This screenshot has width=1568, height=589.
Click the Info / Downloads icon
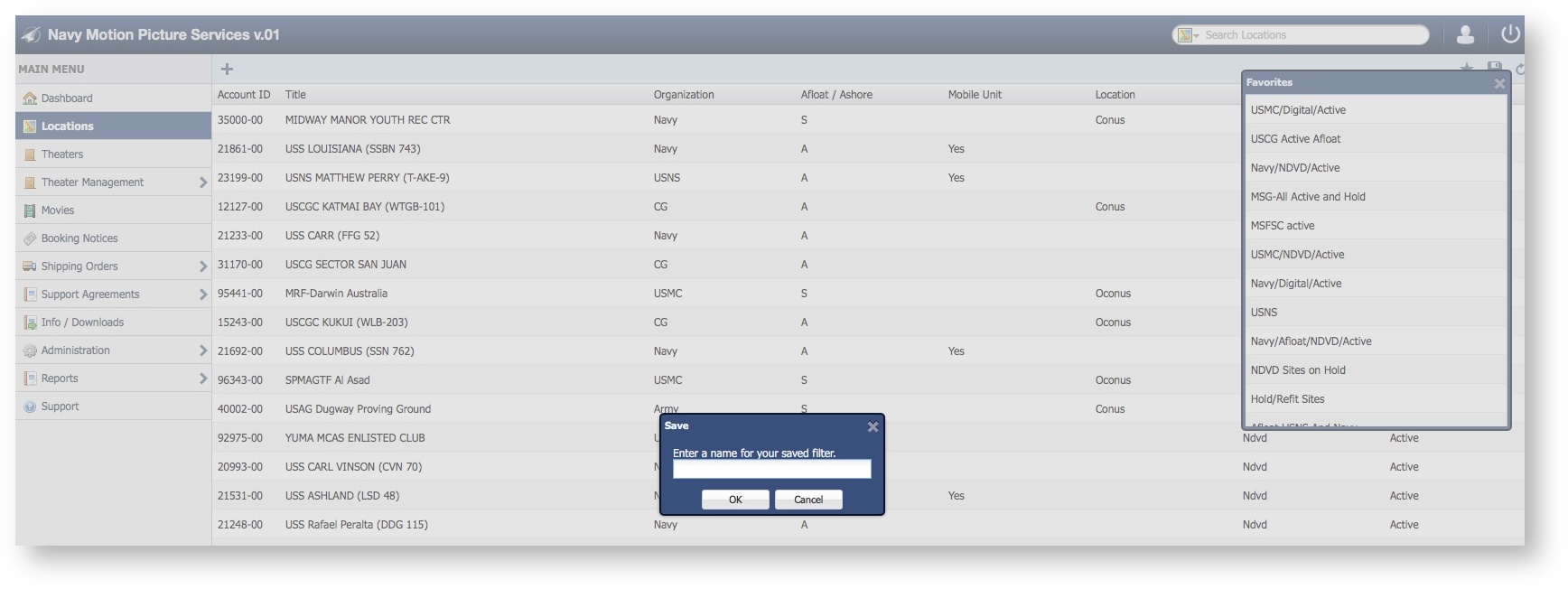[x=30, y=323]
